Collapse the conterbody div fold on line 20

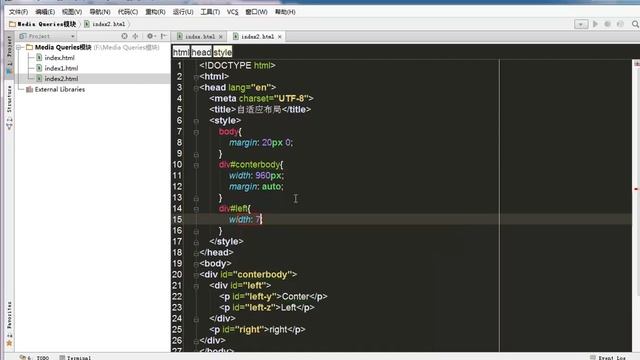point(196,275)
